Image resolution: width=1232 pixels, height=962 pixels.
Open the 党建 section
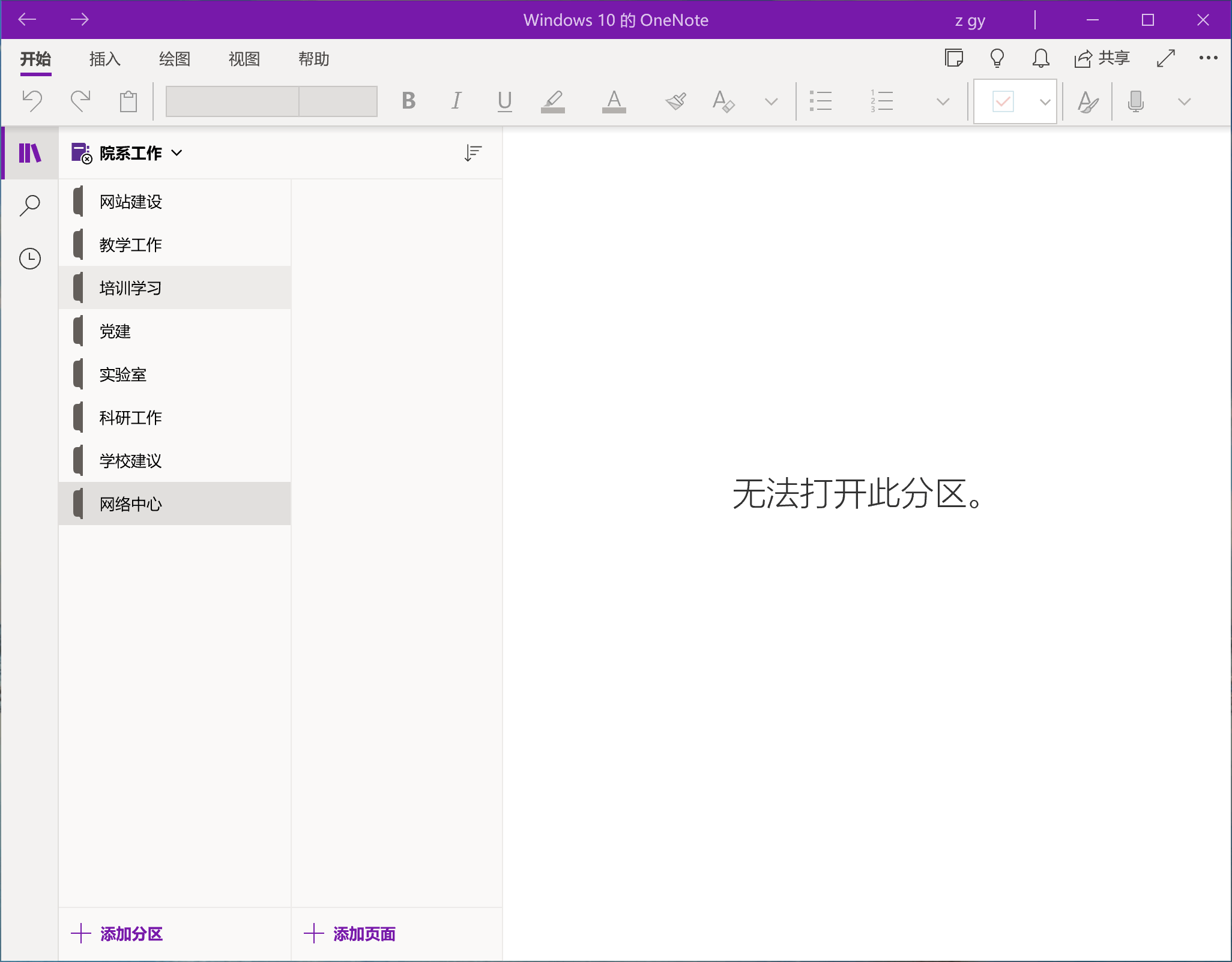(175, 331)
